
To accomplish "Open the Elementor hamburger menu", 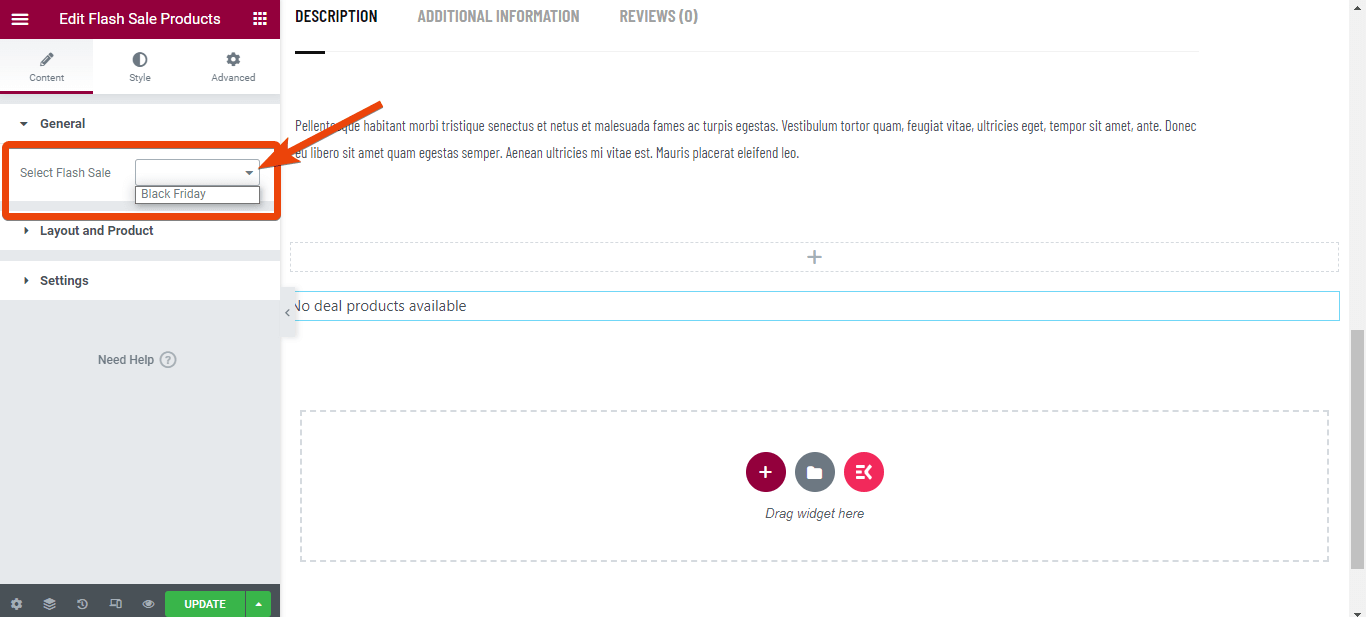I will [x=20, y=19].
